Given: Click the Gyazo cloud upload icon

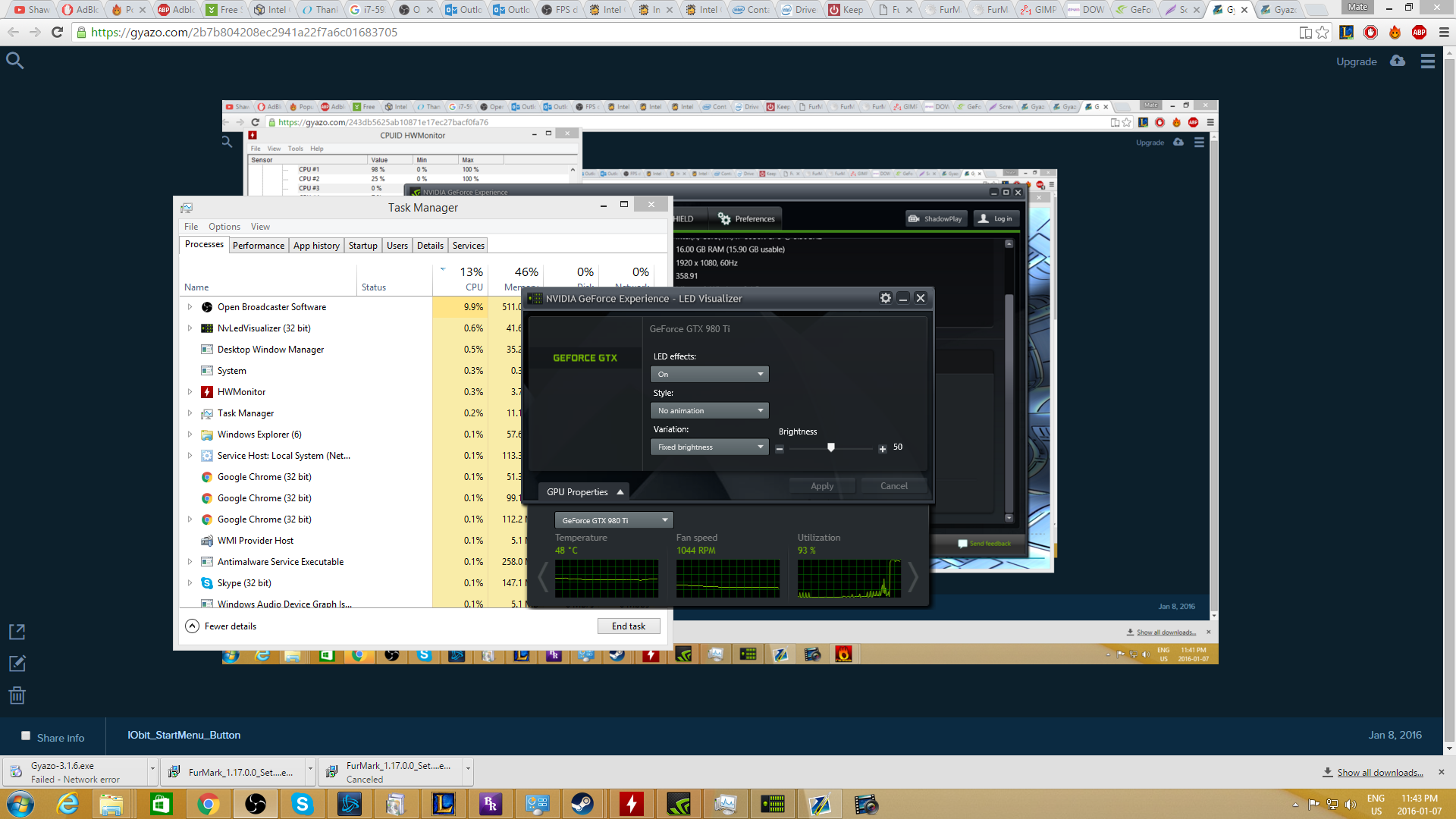Looking at the screenshot, I should pos(1398,61).
